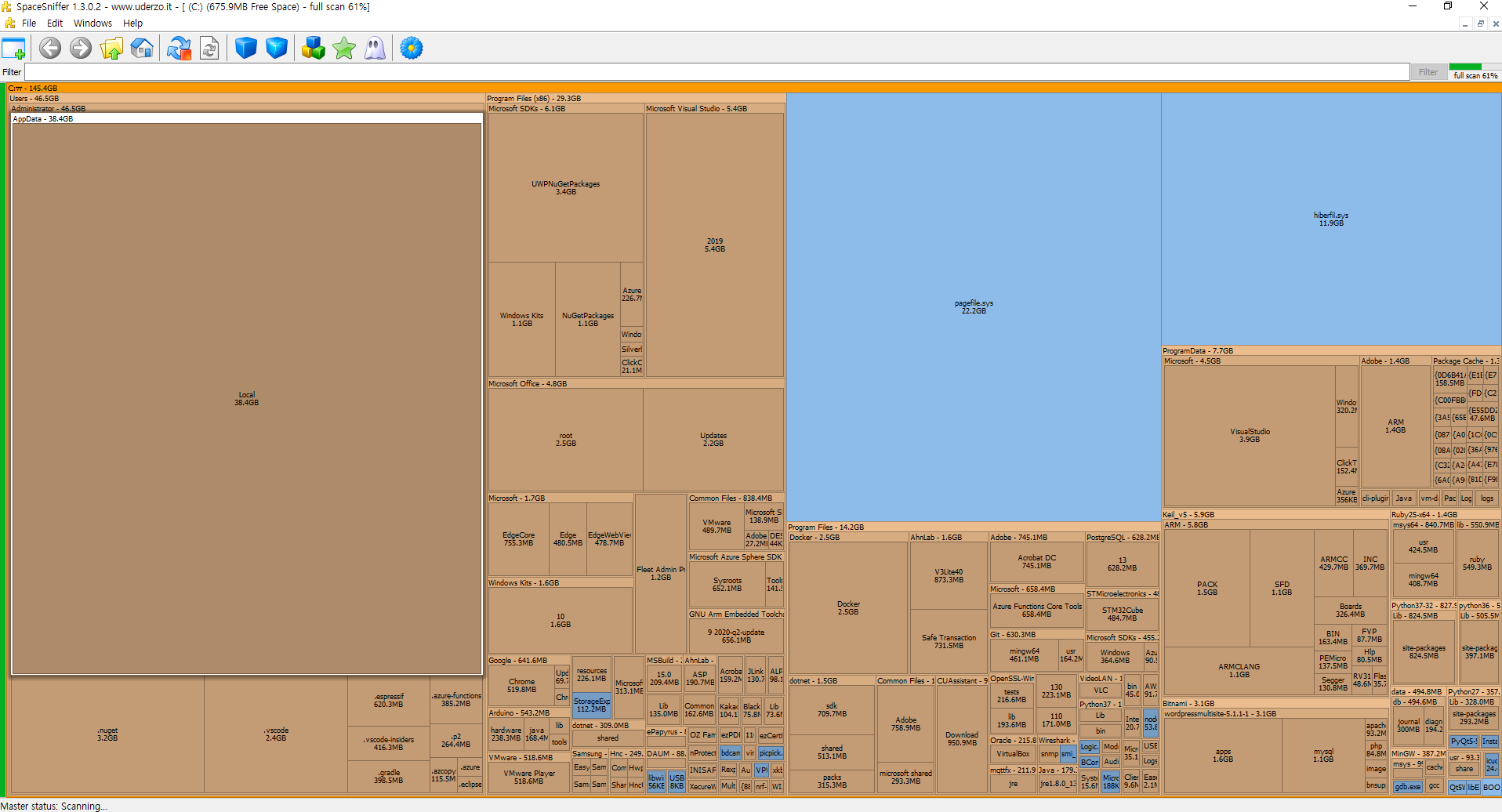Select the Docker 2.5GB block
The width and height of the screenshot is (1502, 812).
pos(848,608)
